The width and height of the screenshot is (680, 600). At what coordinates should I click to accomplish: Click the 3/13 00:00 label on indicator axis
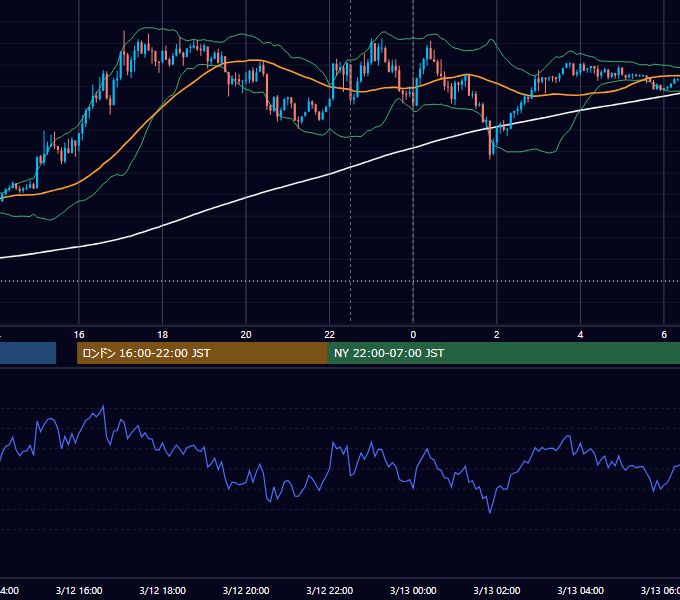[x=413, y=590]
